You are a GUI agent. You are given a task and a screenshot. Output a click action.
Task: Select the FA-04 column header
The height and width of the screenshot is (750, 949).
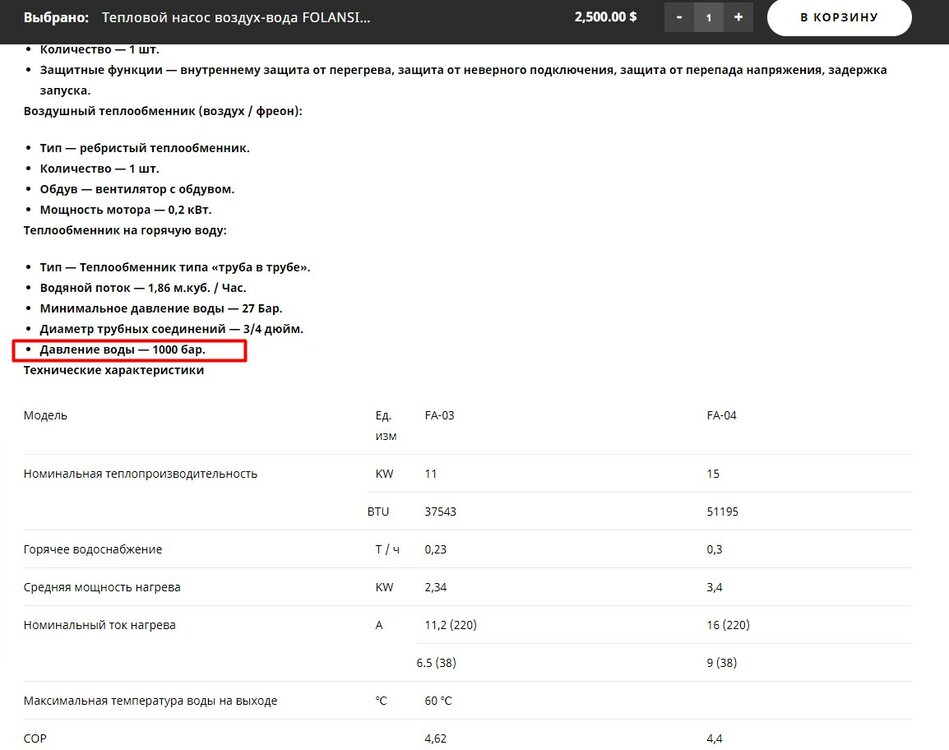click(x=719, y=414)
